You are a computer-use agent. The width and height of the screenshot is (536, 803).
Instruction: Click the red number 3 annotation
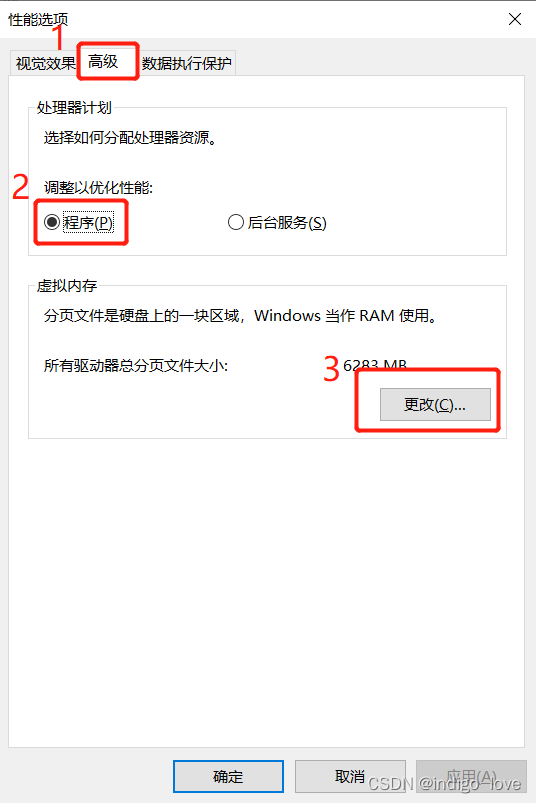[332, 369]
